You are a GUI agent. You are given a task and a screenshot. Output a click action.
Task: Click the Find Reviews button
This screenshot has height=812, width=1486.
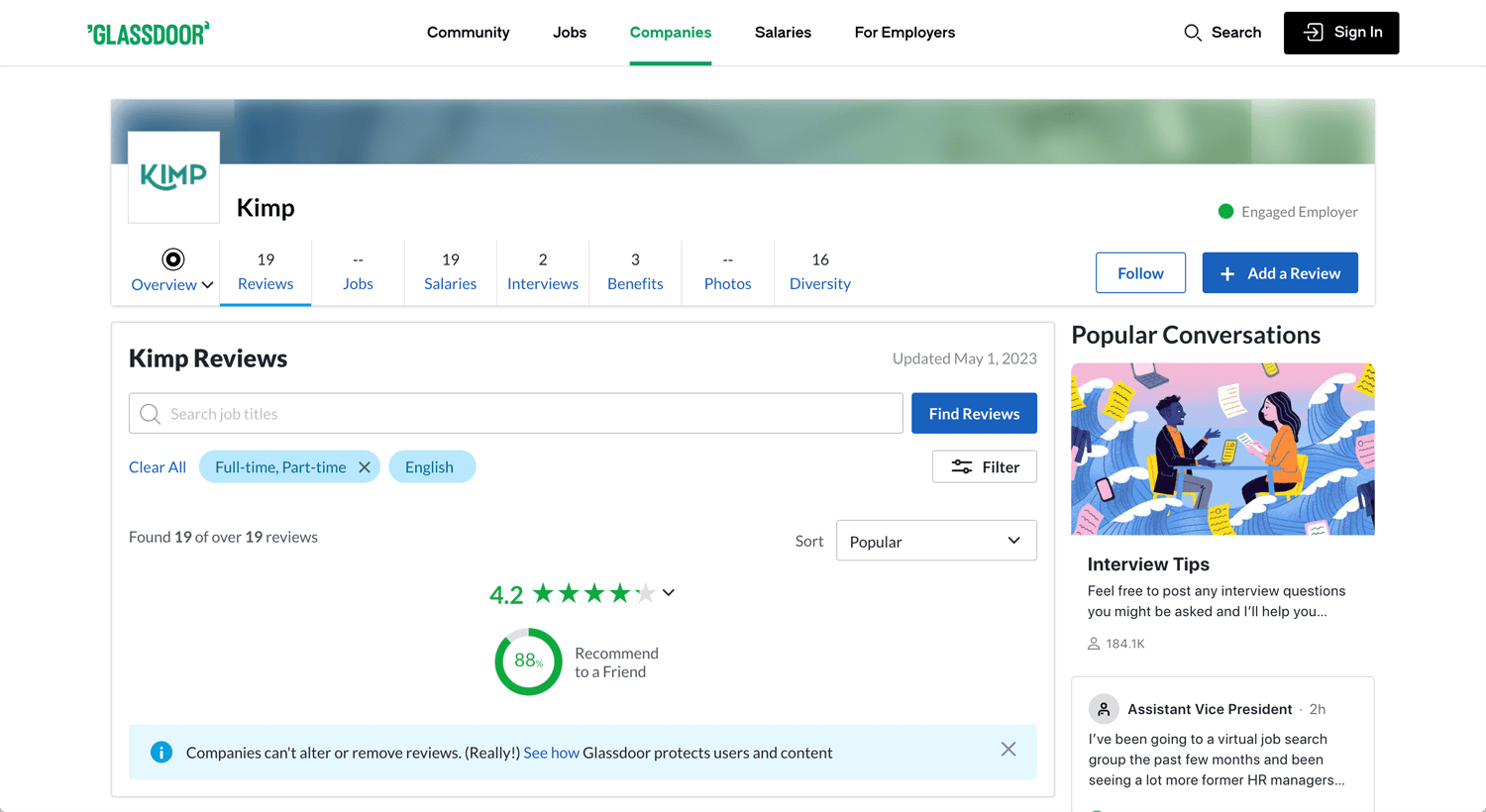pos(974,414)
